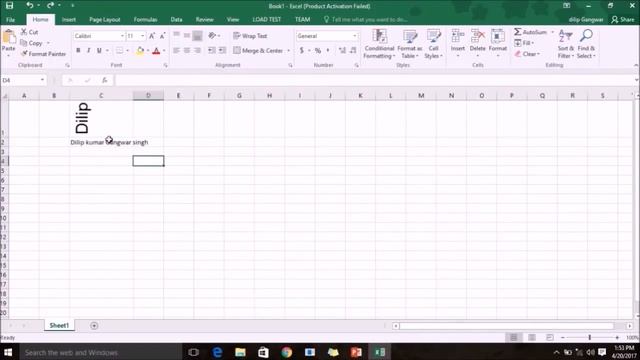
Task: Copy the selected cell
Action: (x=32, y=43)
